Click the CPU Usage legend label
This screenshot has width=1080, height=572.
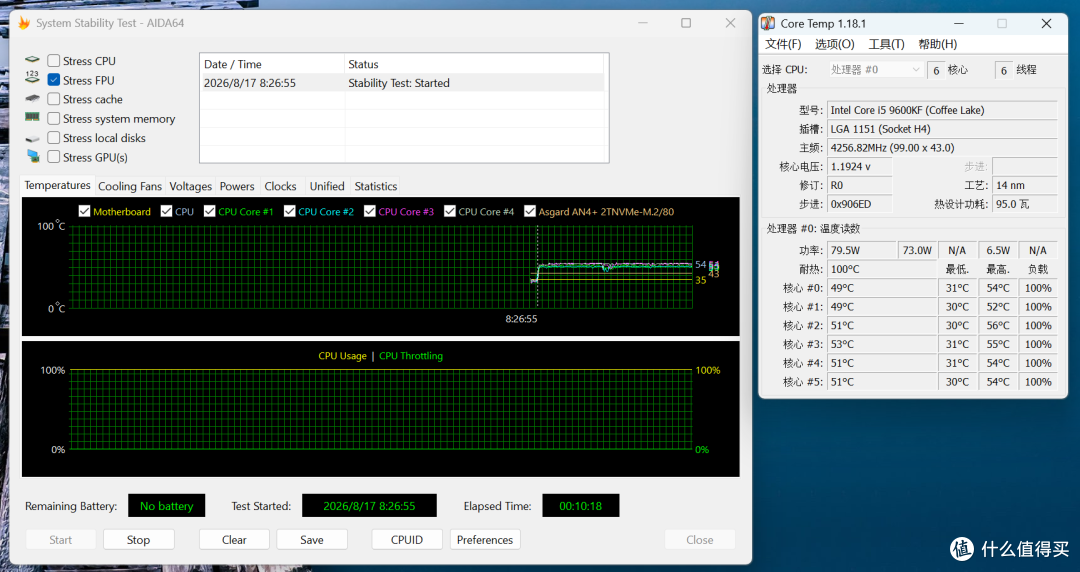coord(342,356)
